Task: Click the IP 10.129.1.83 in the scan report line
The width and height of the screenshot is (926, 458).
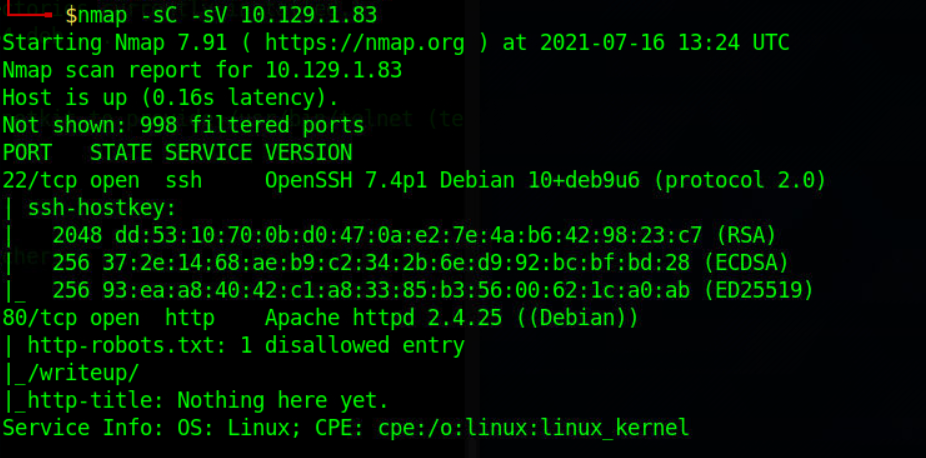Action: [334, 70]
